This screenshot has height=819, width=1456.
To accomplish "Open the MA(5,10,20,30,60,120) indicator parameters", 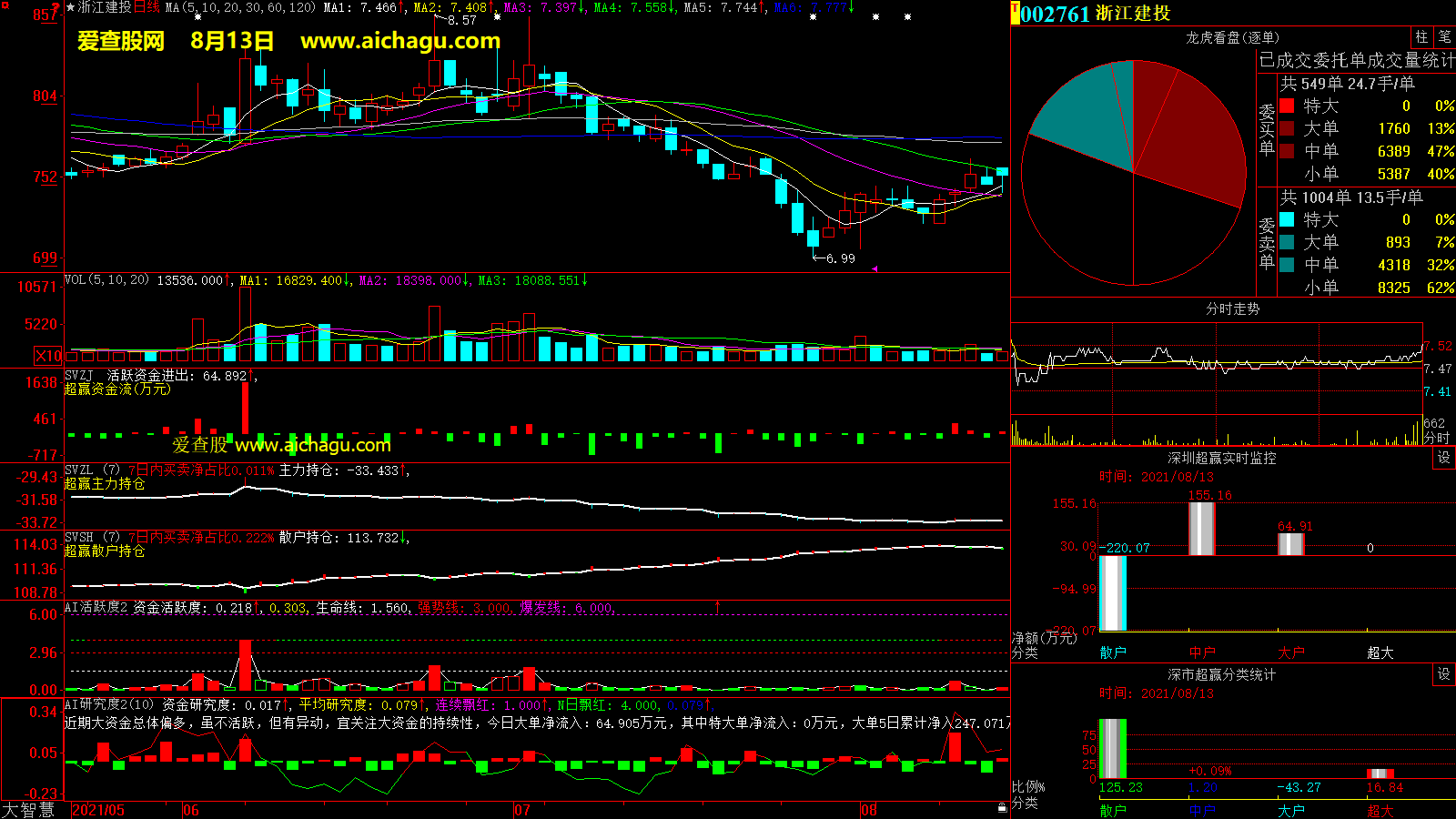I will [x=240, y=7].
